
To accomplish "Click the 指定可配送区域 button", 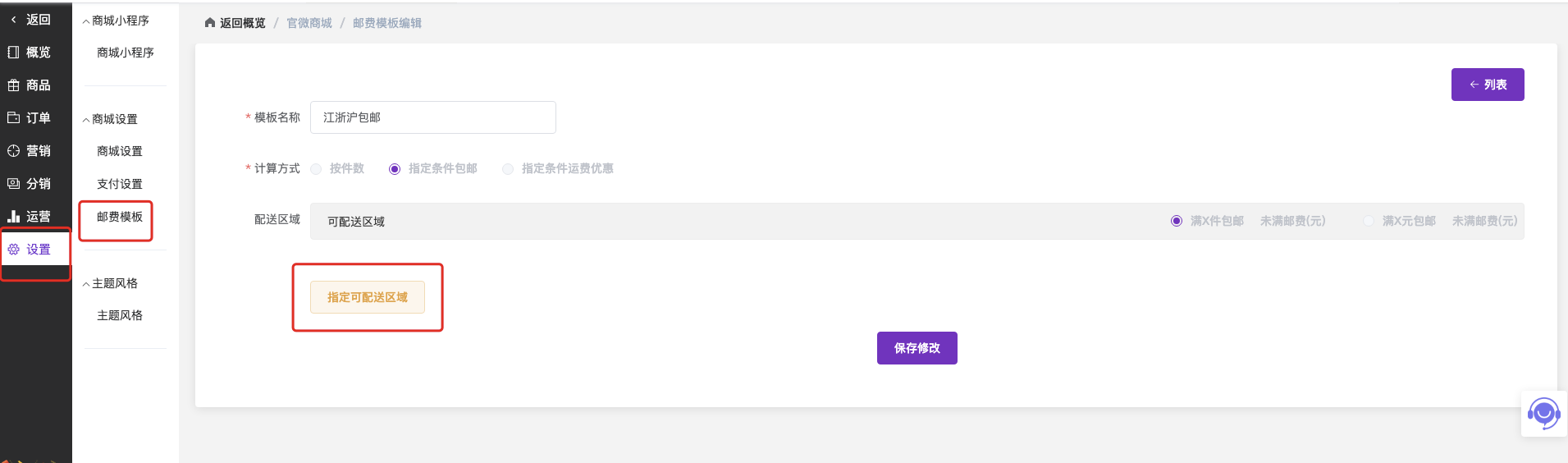I will [368, 297].
